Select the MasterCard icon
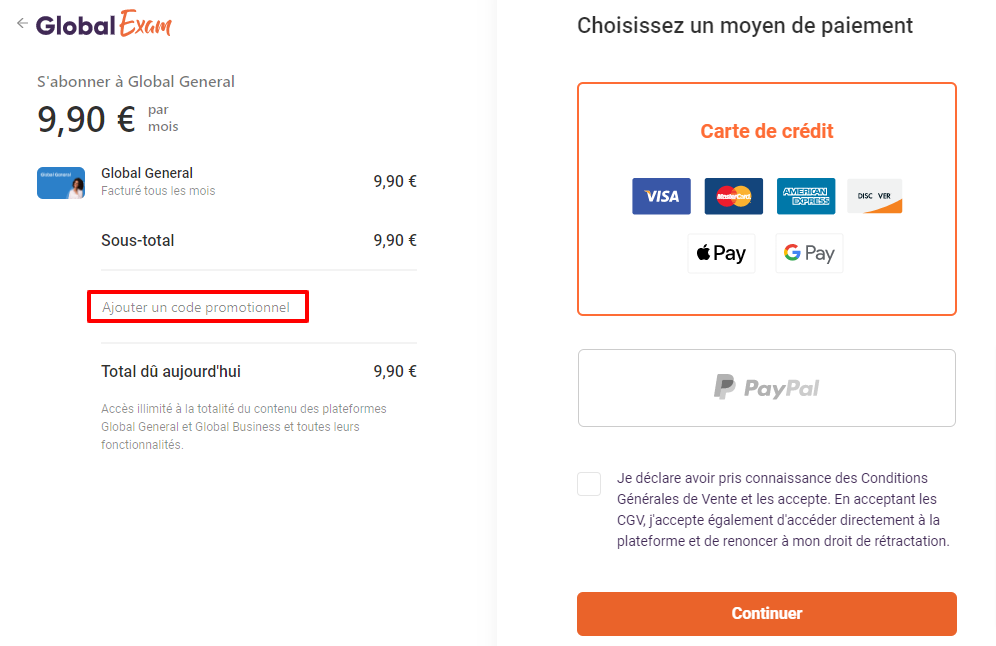 pos(734,196)
